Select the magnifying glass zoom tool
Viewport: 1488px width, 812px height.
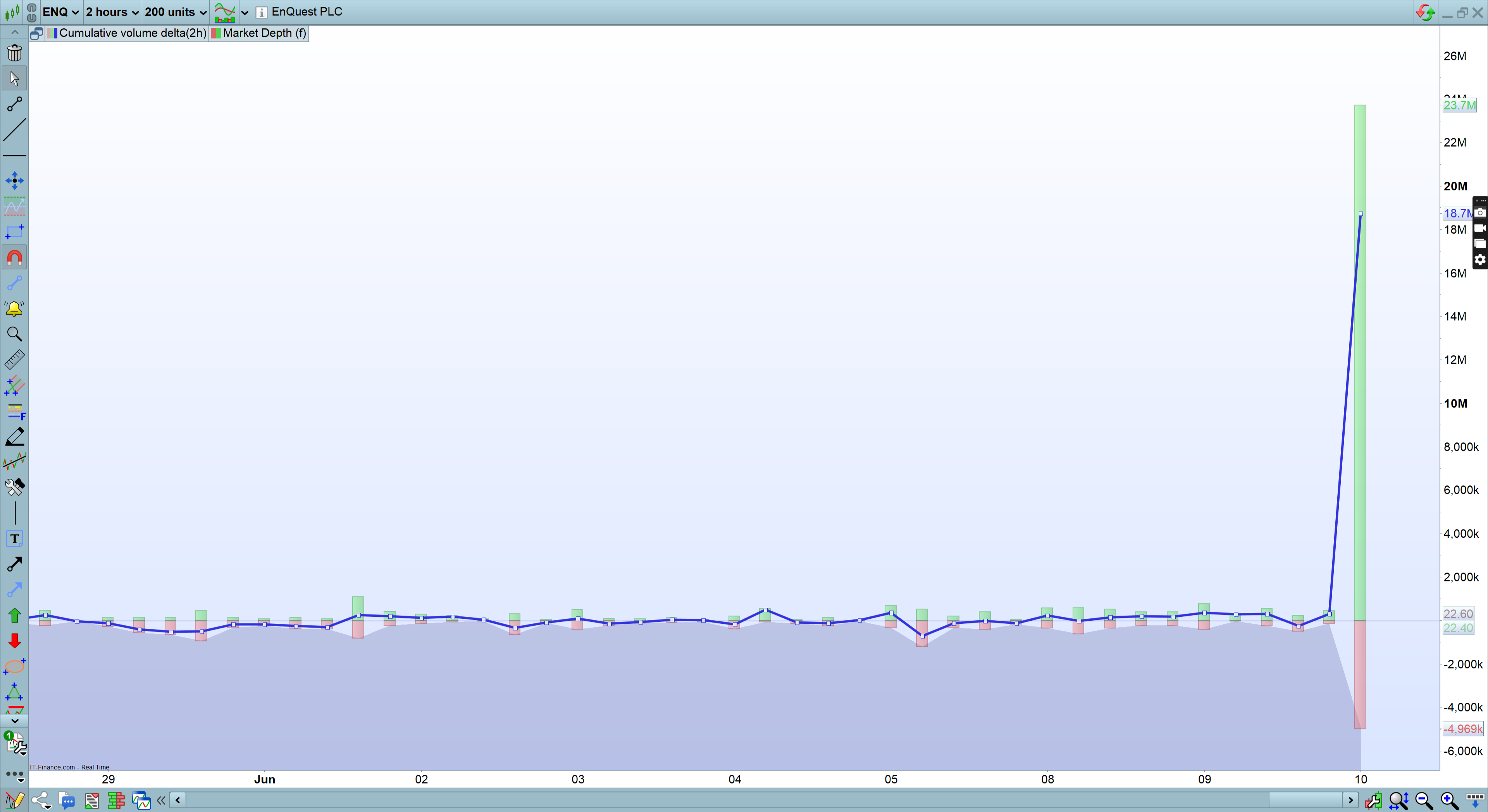click(x=14, y=334)
